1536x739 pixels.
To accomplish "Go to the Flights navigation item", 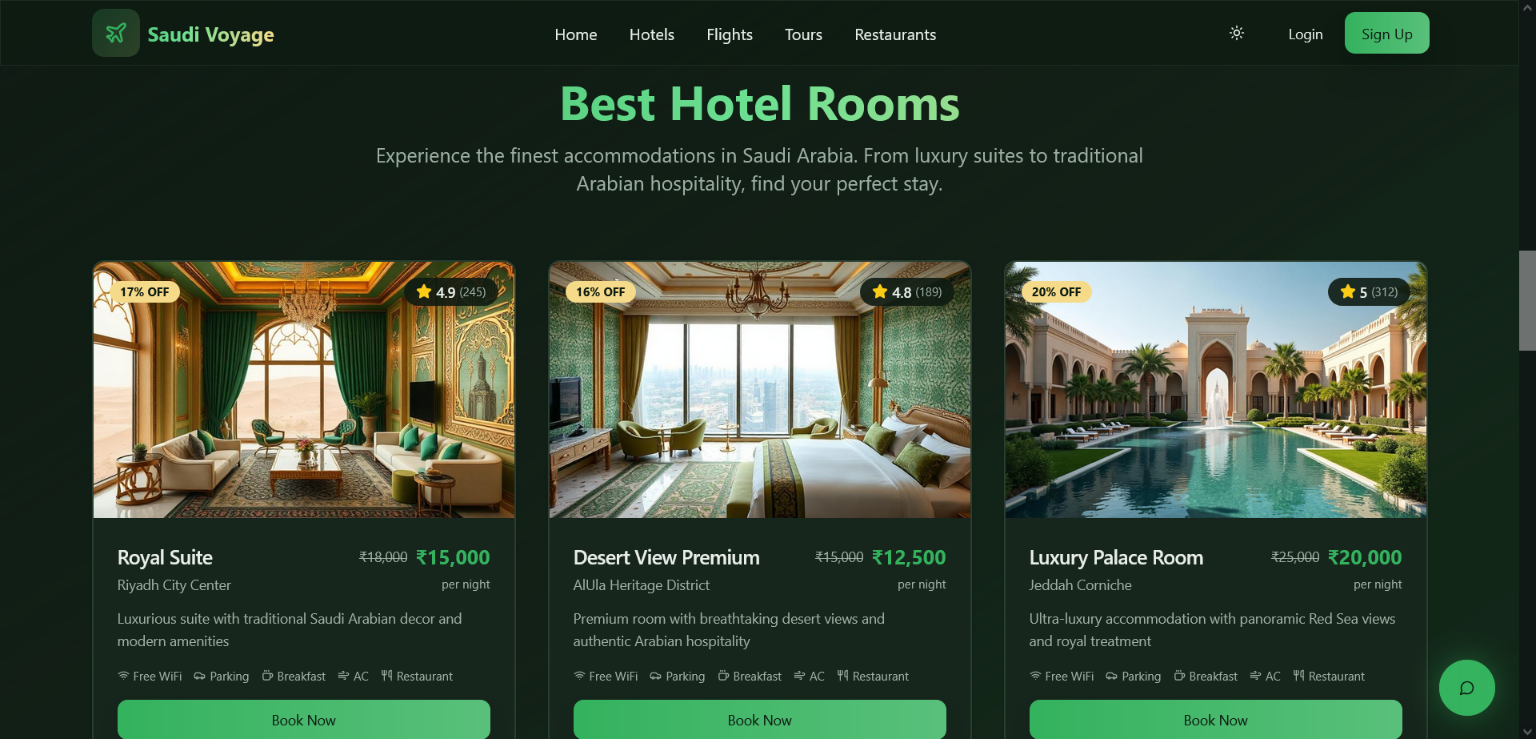I will click(x=730, y=34).
